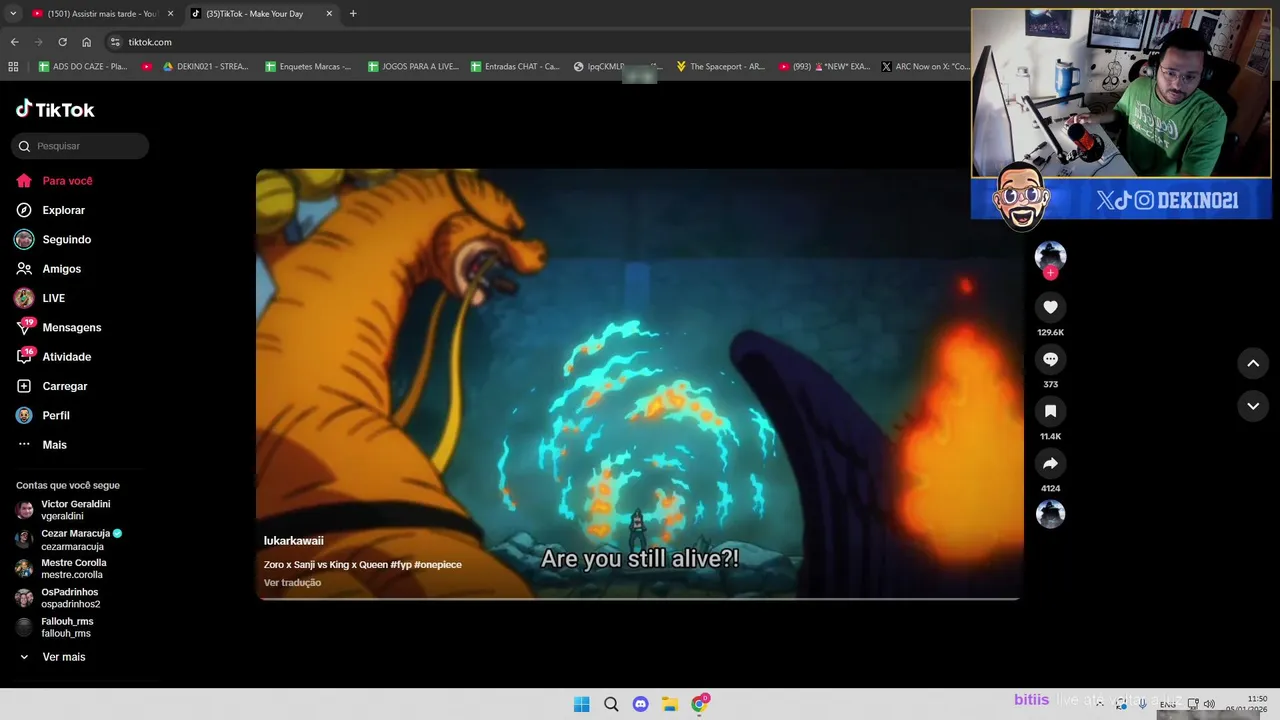
Task: Open Enquetes Marcas bookmark
Action: click(x=308, y=67)
